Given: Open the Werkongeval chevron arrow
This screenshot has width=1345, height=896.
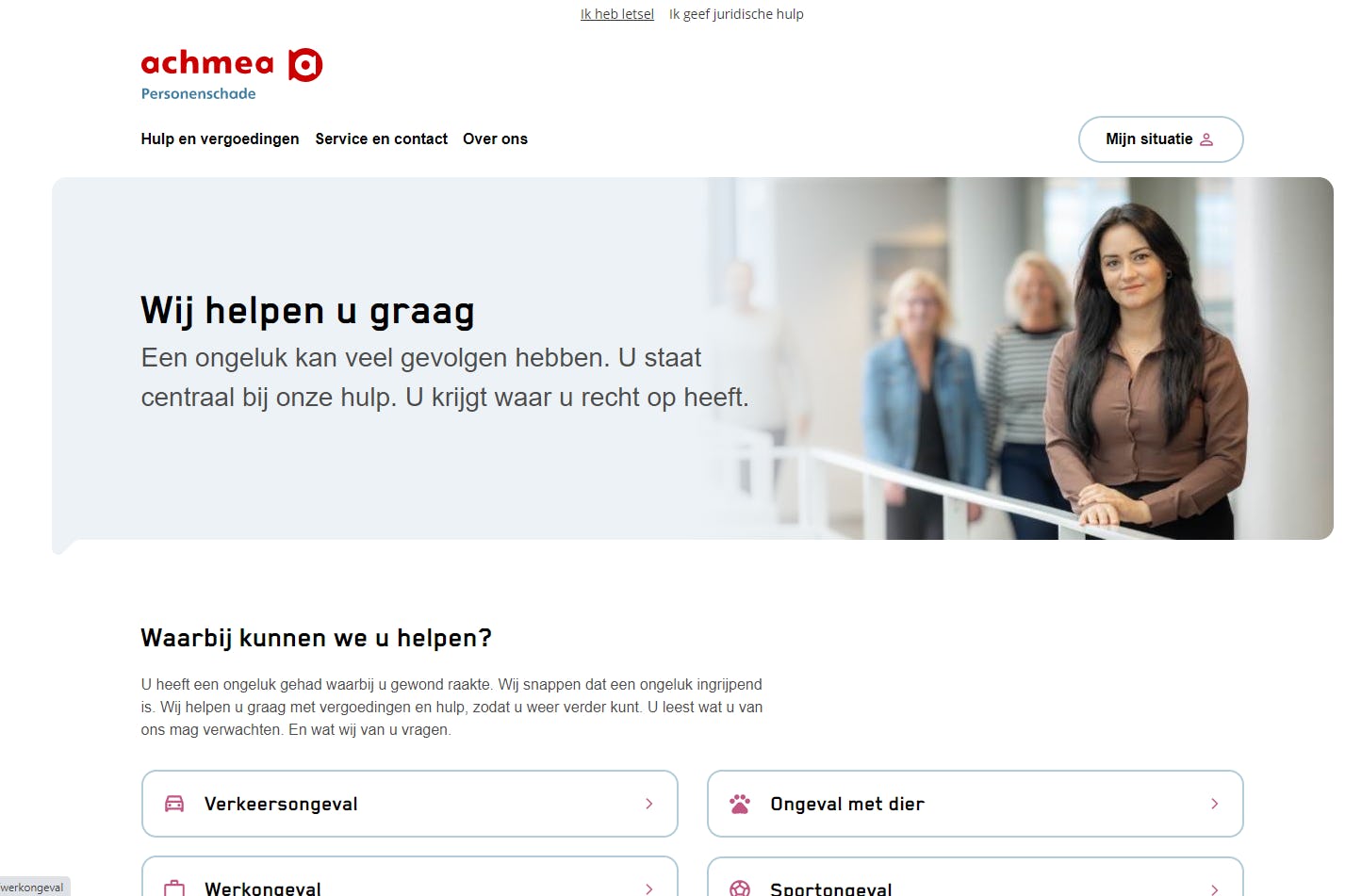Looking at the screenshot, I should (x=648, y=888).
